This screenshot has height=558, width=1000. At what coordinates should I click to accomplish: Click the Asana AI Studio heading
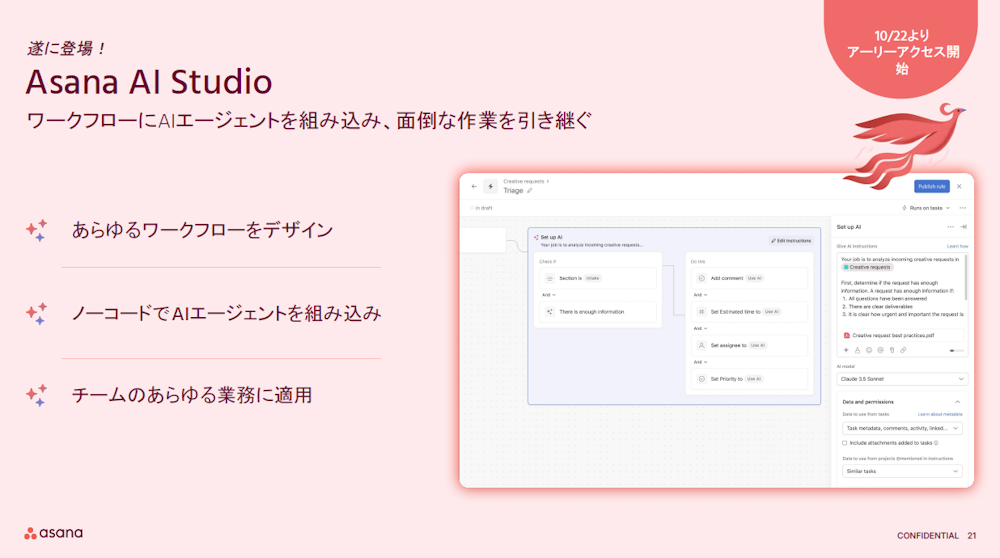[149, 82]
